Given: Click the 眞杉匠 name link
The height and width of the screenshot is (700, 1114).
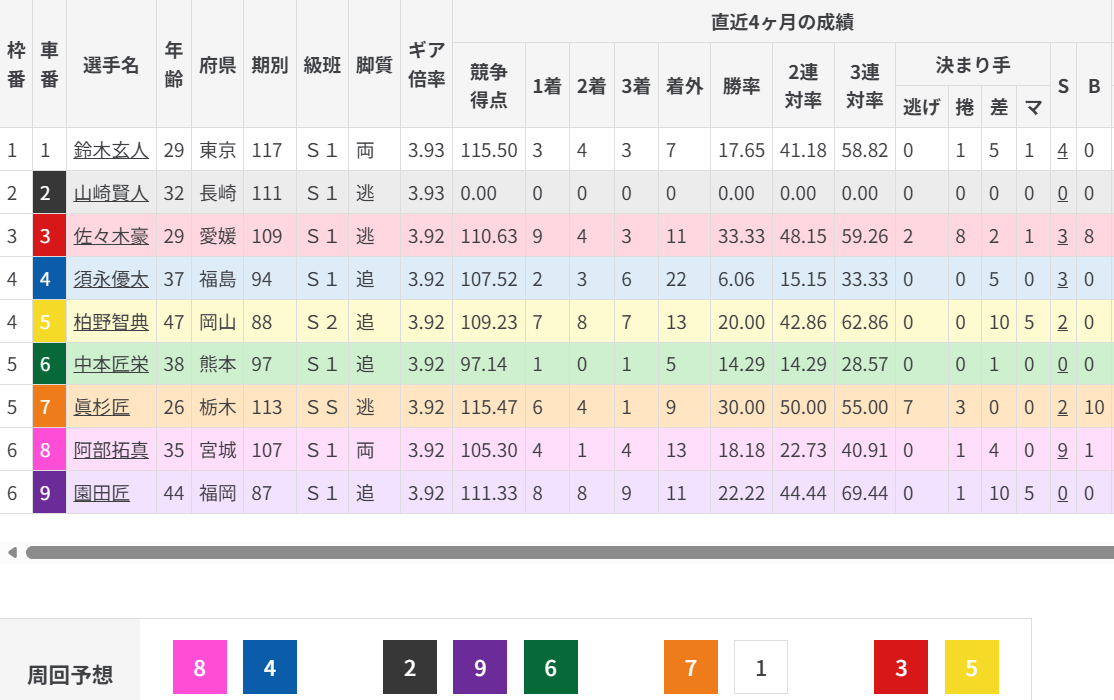Looking at the screenshot, I should (103, 407).
